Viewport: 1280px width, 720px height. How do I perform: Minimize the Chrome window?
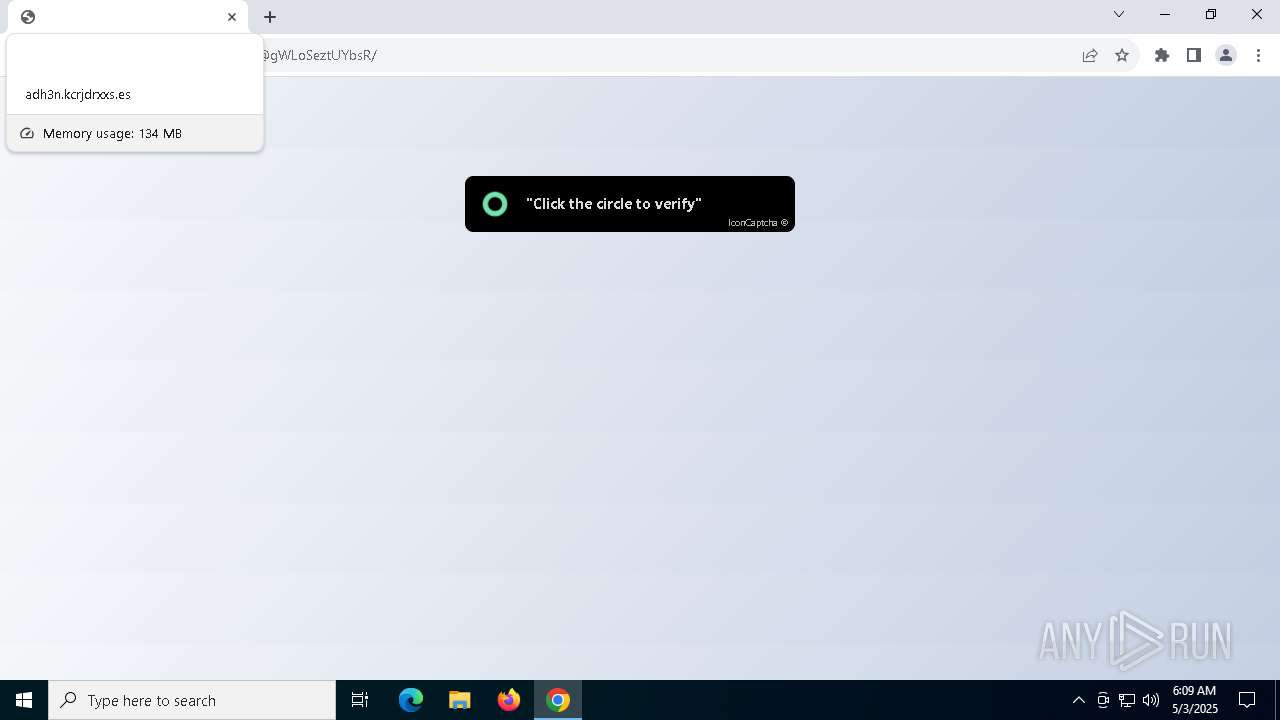pos(1165,14)
